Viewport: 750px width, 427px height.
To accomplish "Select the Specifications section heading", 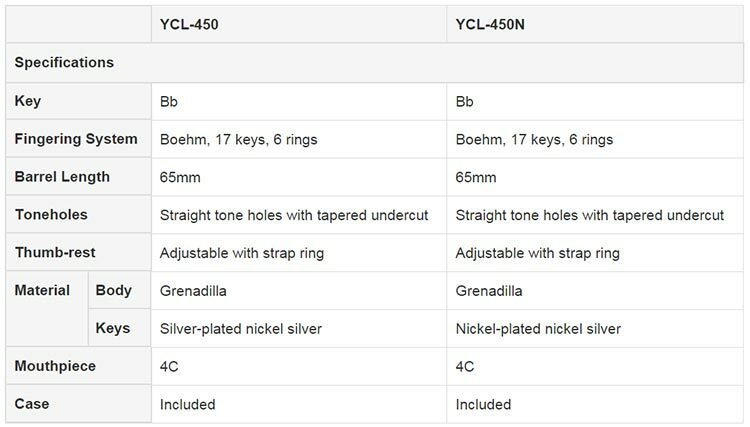I will pos(65,63).
